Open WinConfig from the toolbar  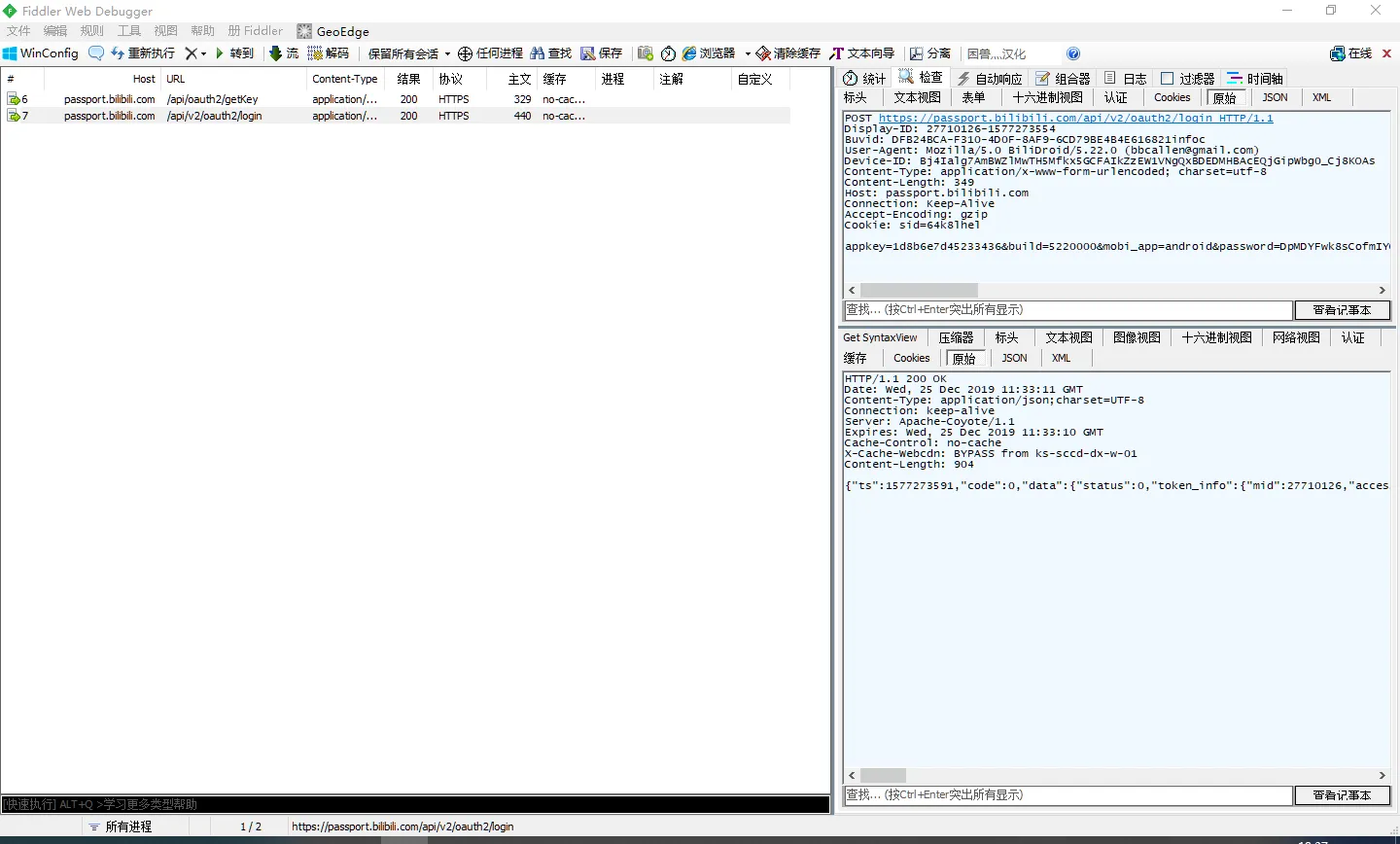click(x=41, y=53)
